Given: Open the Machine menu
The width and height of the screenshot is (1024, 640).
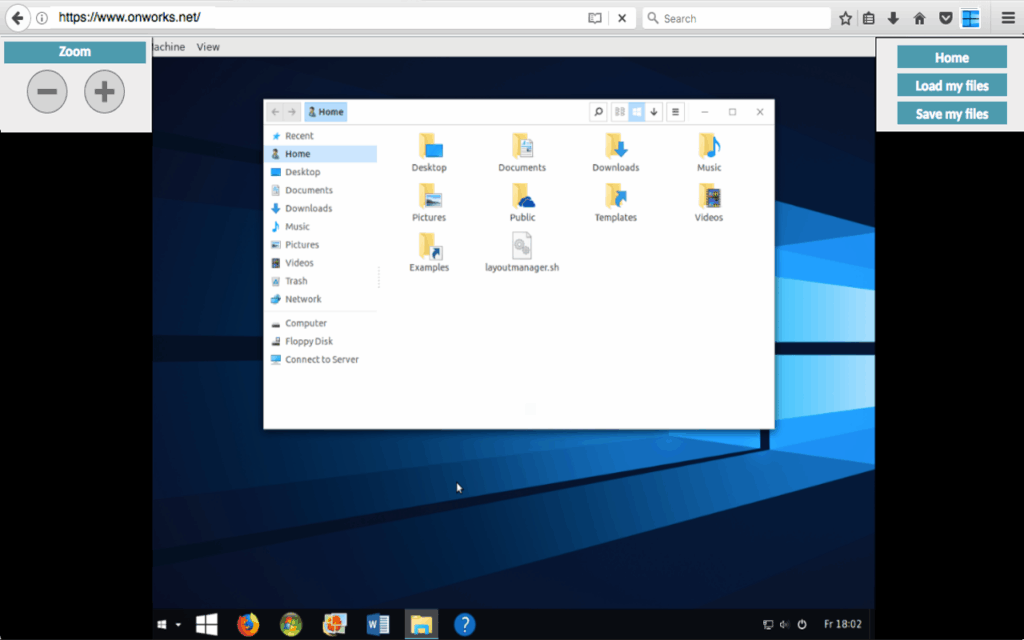Looking at the screenshot, I should pyautogui.click(x=165, y=46).
